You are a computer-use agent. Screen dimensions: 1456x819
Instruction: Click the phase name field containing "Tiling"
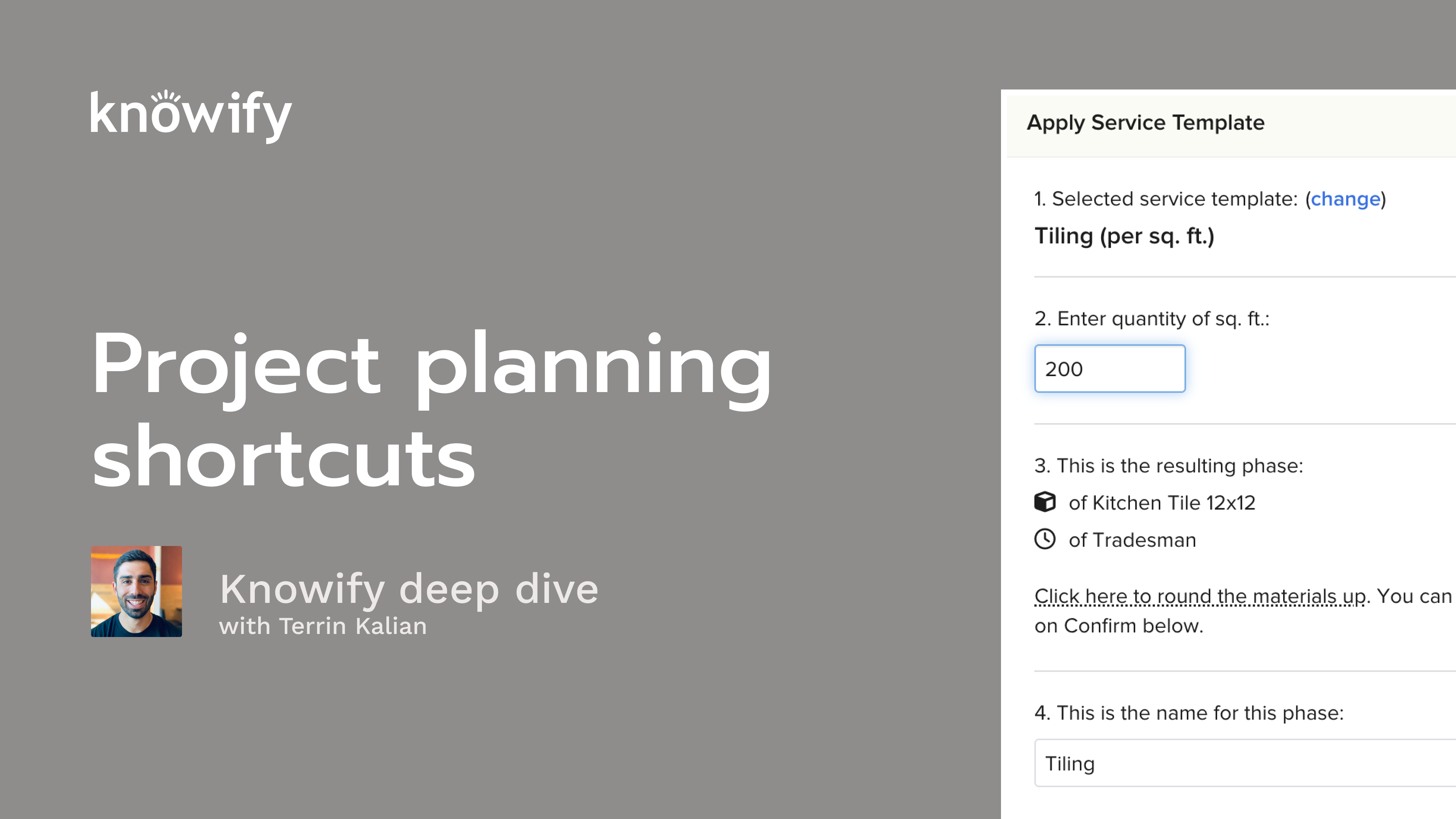(x=1244, y=763)
